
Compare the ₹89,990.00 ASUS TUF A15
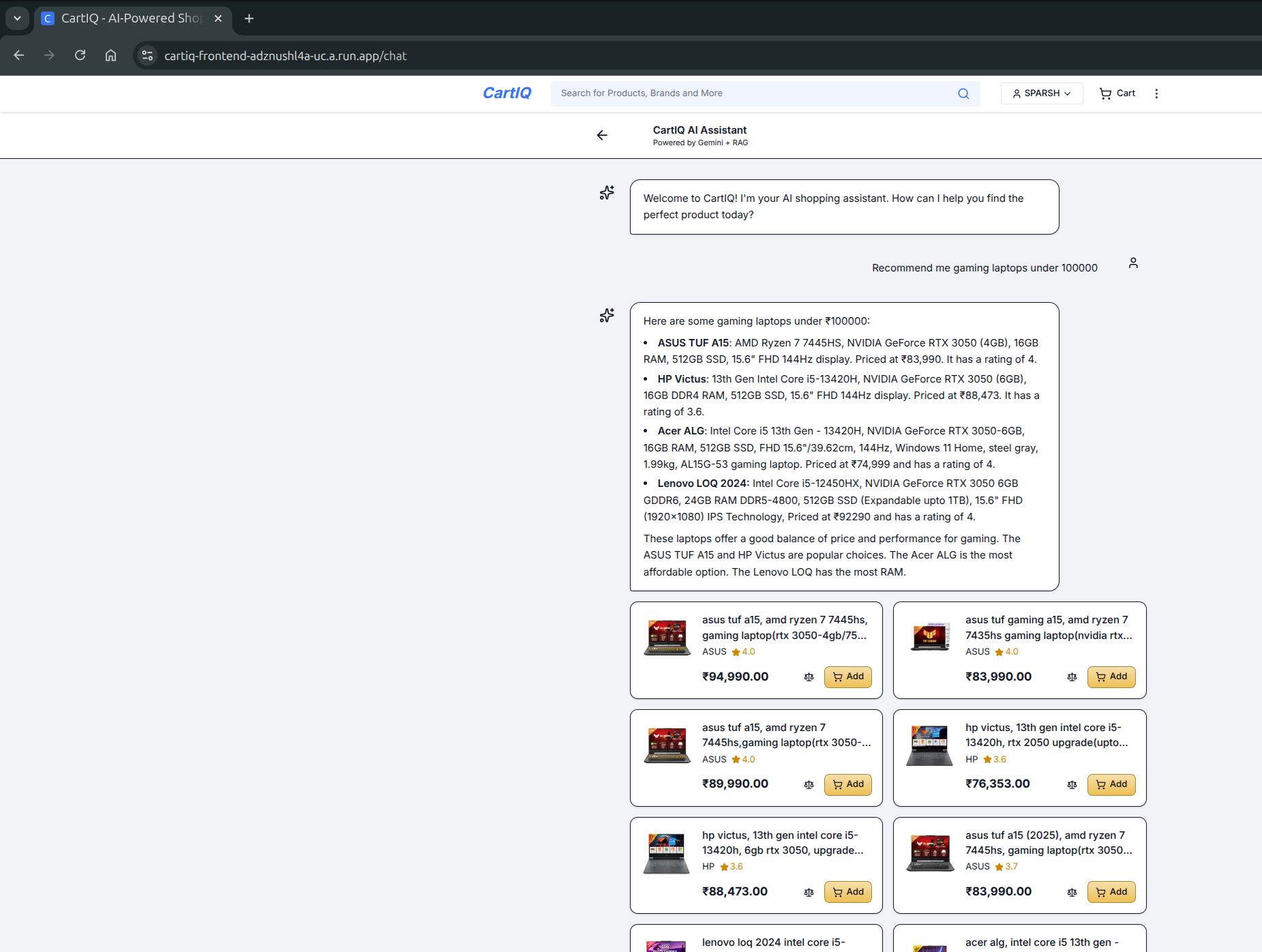809,785
